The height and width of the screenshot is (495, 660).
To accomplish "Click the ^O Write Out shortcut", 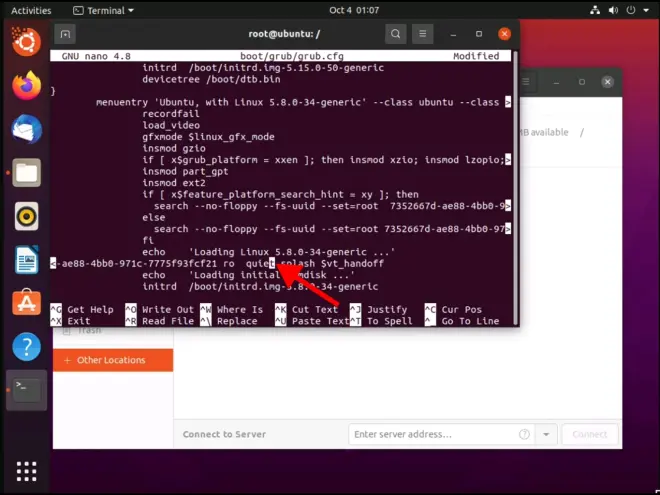I will coord(160,309).
